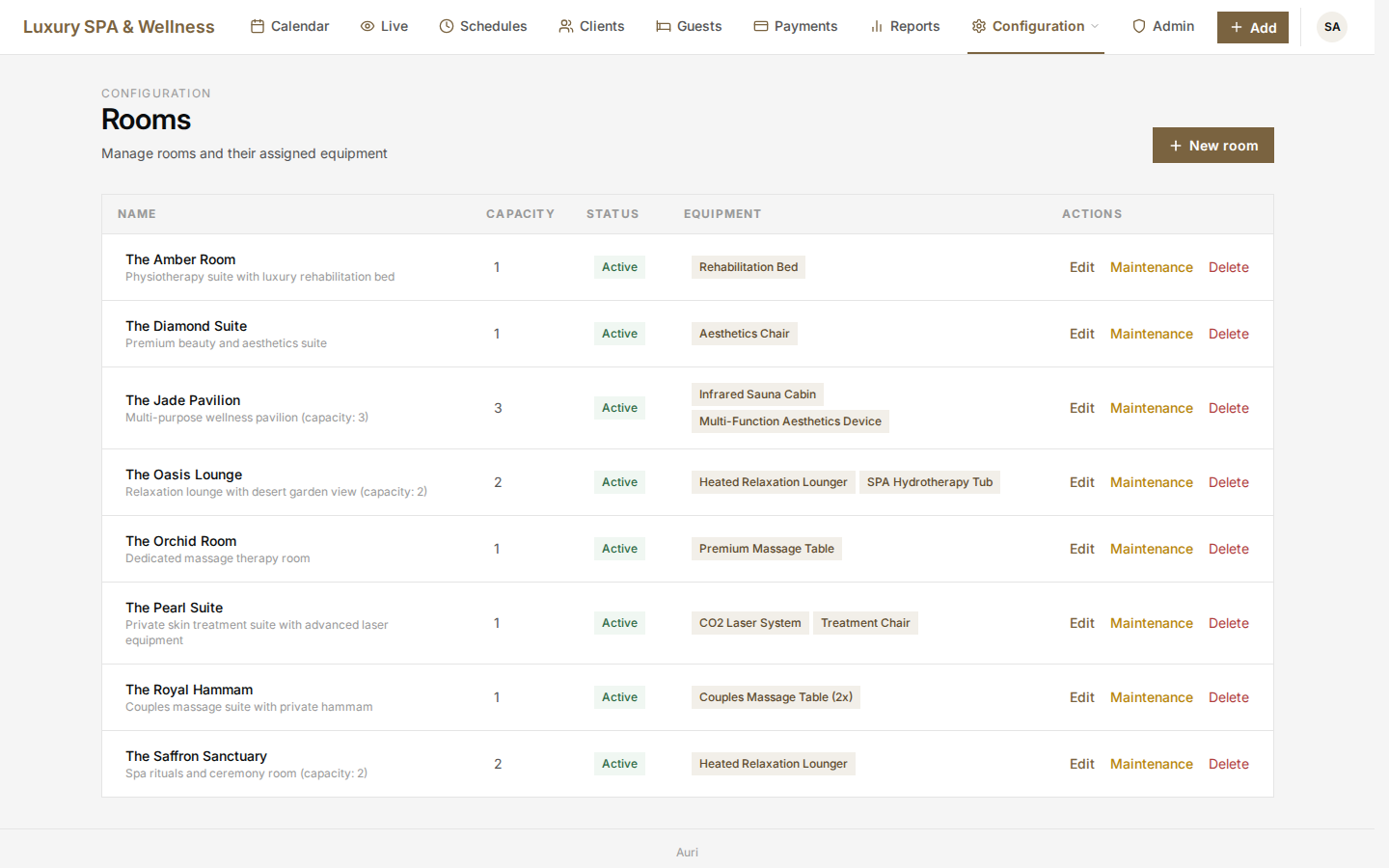1389x868 pixels.
Task: Click the Clients people icon
Action: (x=564, y=26)
